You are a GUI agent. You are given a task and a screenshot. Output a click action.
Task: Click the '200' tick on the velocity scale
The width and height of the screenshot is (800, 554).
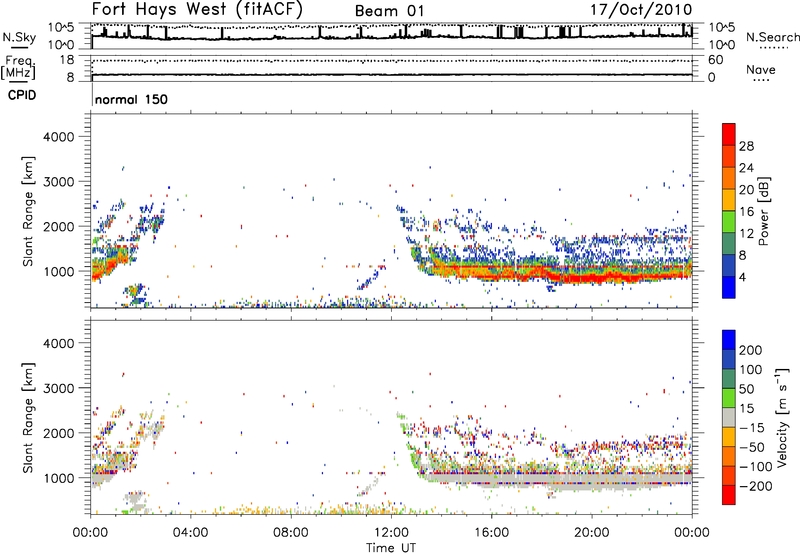(x=751, y=350)
